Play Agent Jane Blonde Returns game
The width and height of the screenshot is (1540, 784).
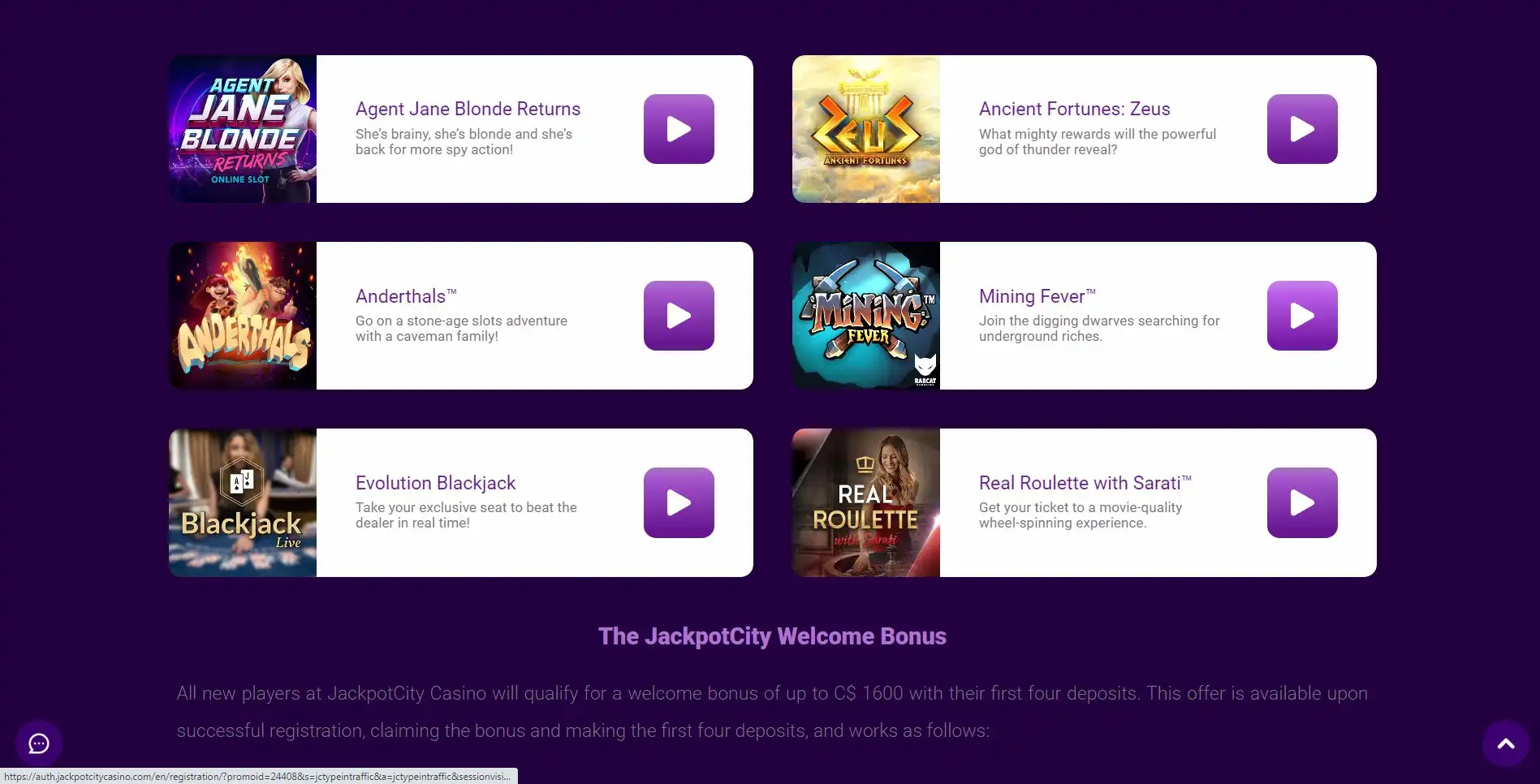click(679, 129)
